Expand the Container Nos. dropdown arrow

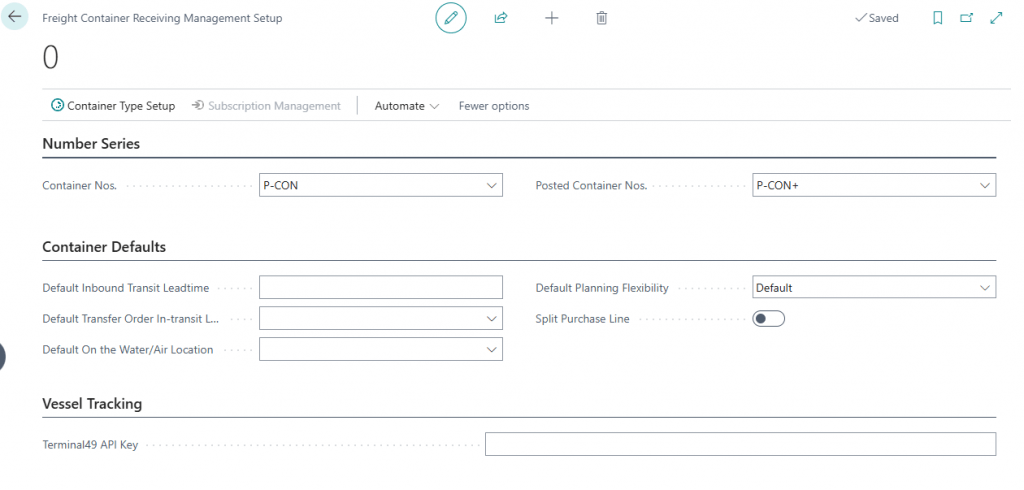[x=492, y=186]
